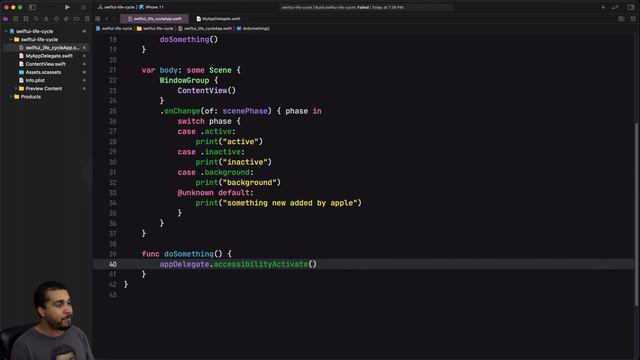The width and height of the screenshot is (640, 360).
Task: Switch to the MyAppDelegate.swift tab
Action: (x=218, y=19)
